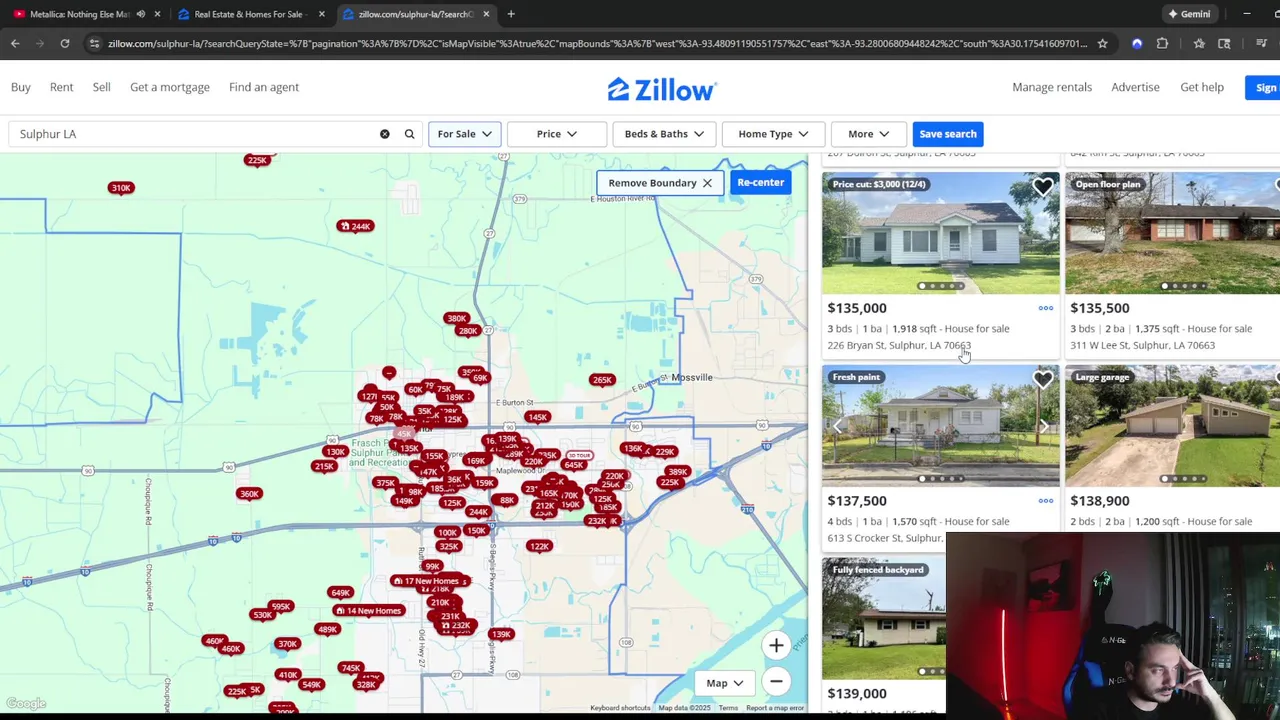Screen dimensions: 1280x720
Task: Open Get a mortgage menu
Action: click(170, 87)
